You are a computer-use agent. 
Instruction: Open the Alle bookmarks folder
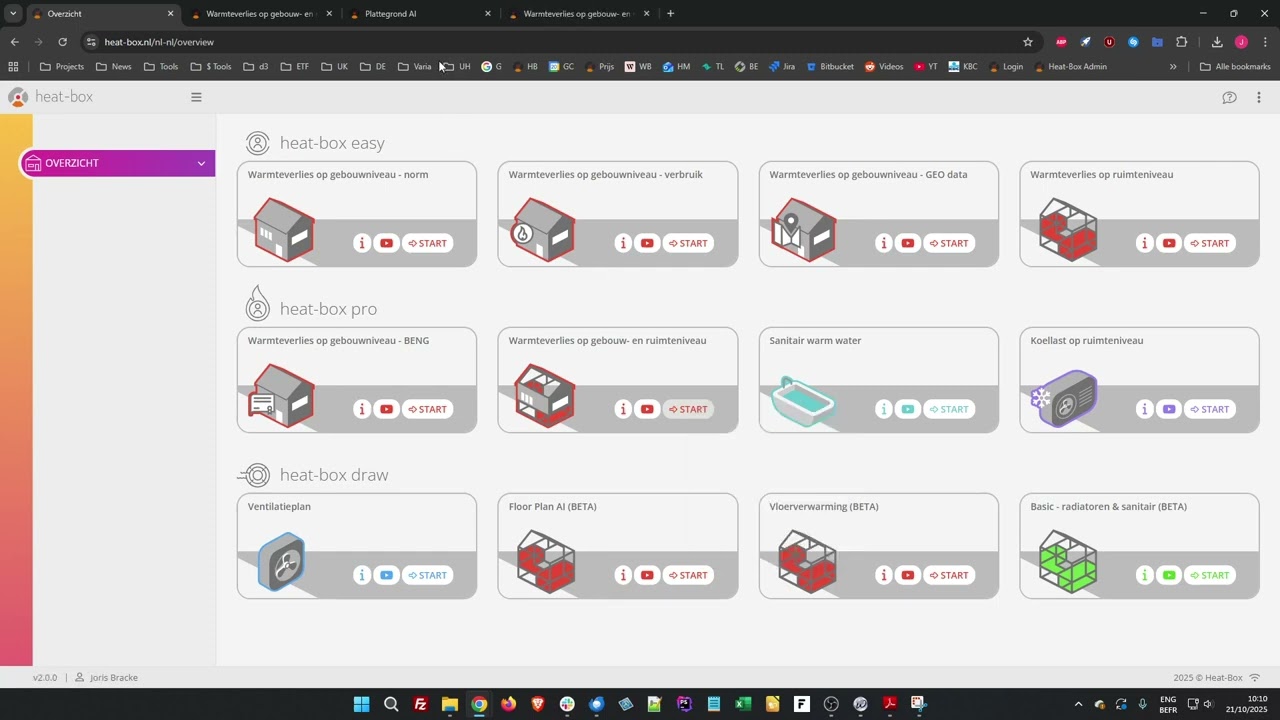click(x=1235, y=67)
